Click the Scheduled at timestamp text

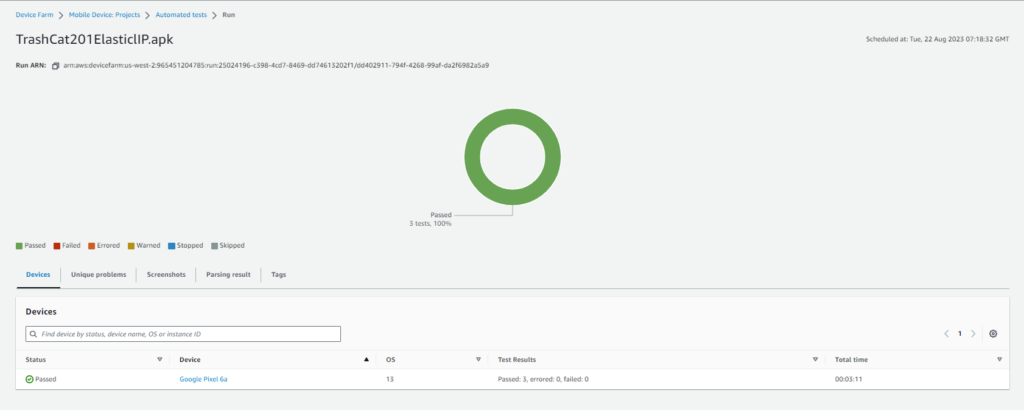[937, 40]
